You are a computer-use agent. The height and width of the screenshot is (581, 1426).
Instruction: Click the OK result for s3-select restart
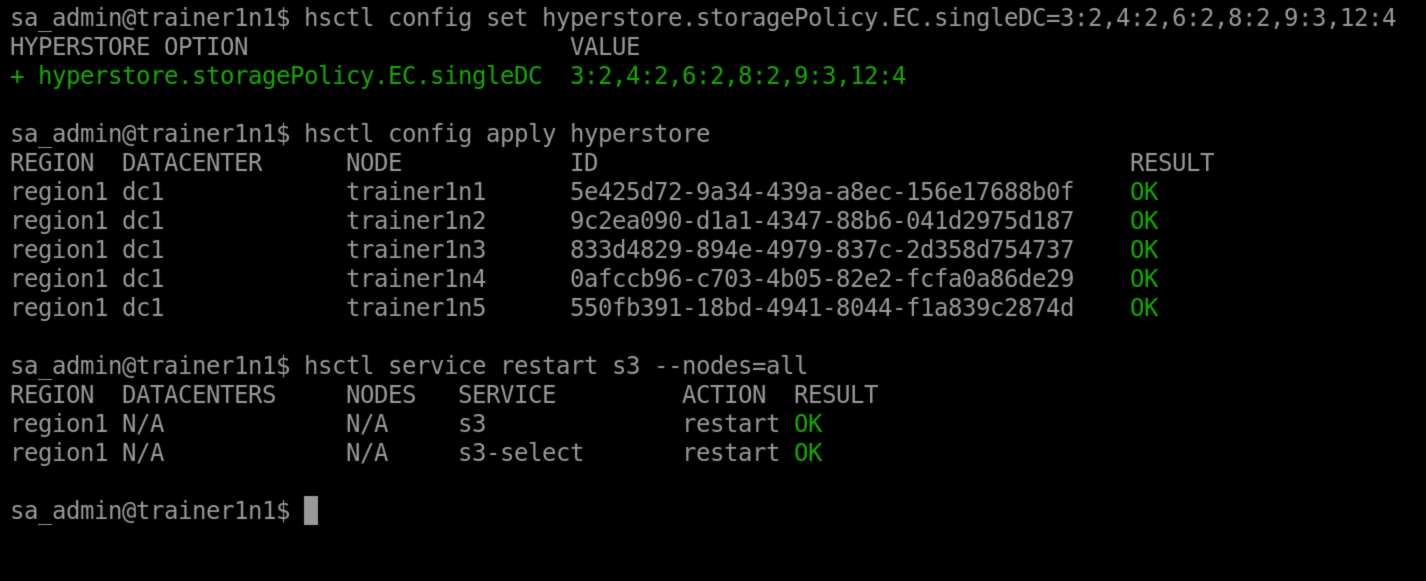[808, 453]
